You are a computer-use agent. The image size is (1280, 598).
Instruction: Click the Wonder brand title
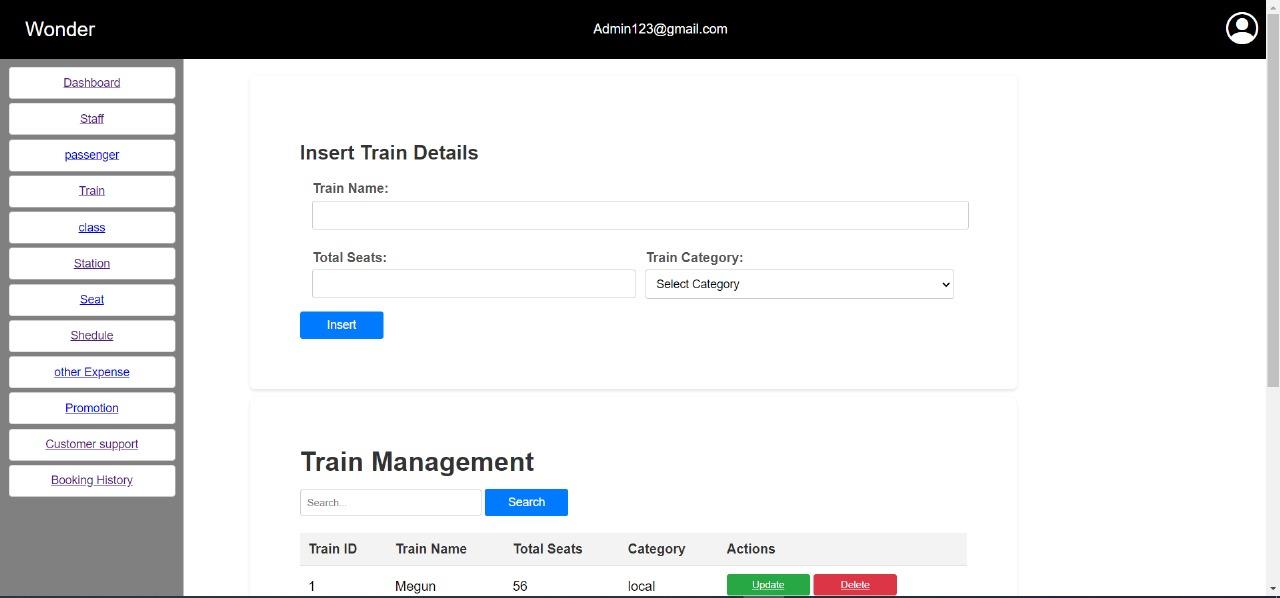tap(60, 29)
